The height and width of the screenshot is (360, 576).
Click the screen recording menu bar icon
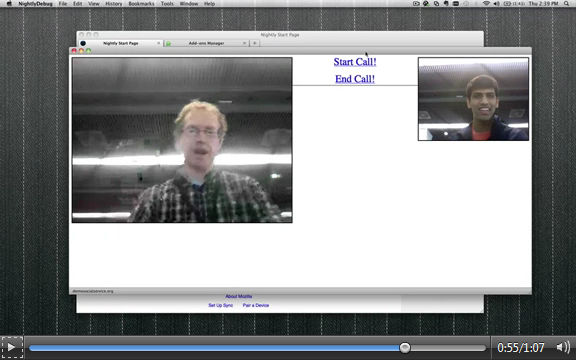416,4
